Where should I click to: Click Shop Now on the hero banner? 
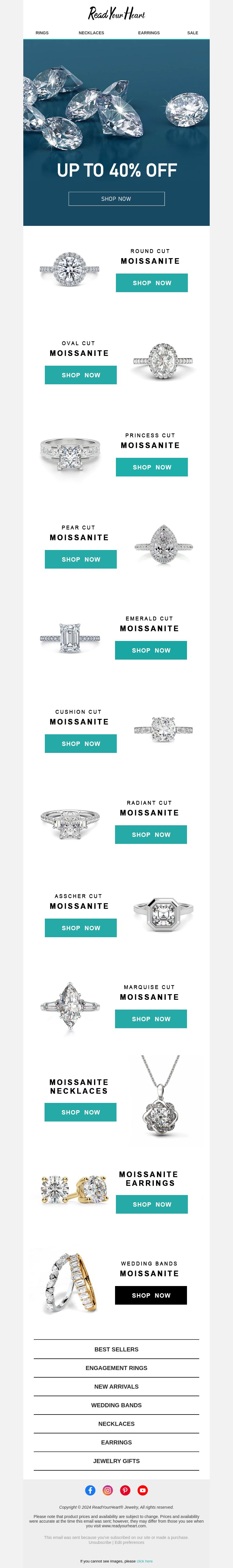(116, 199)
